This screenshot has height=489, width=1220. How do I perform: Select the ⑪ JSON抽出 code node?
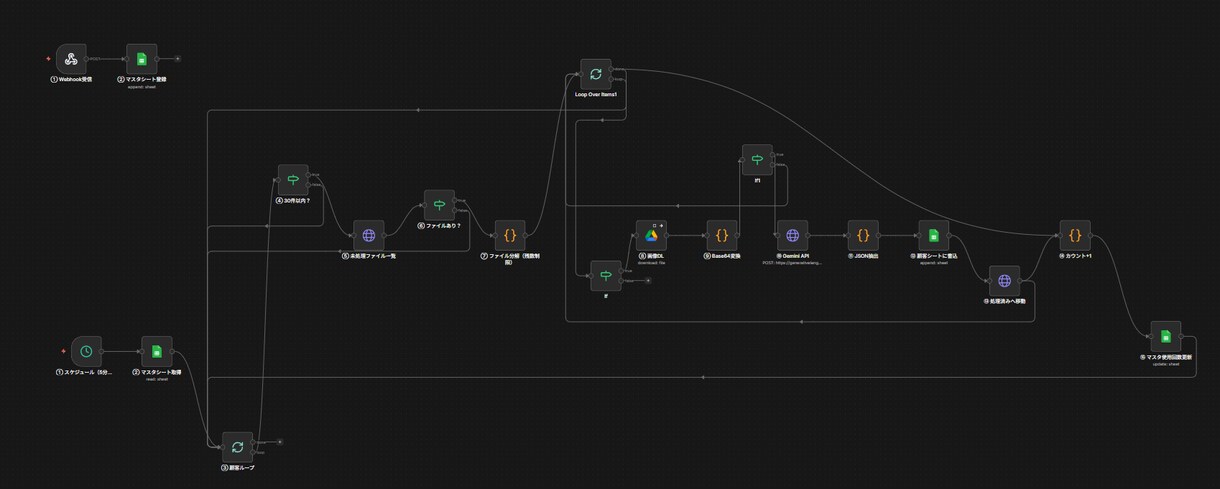863,236
